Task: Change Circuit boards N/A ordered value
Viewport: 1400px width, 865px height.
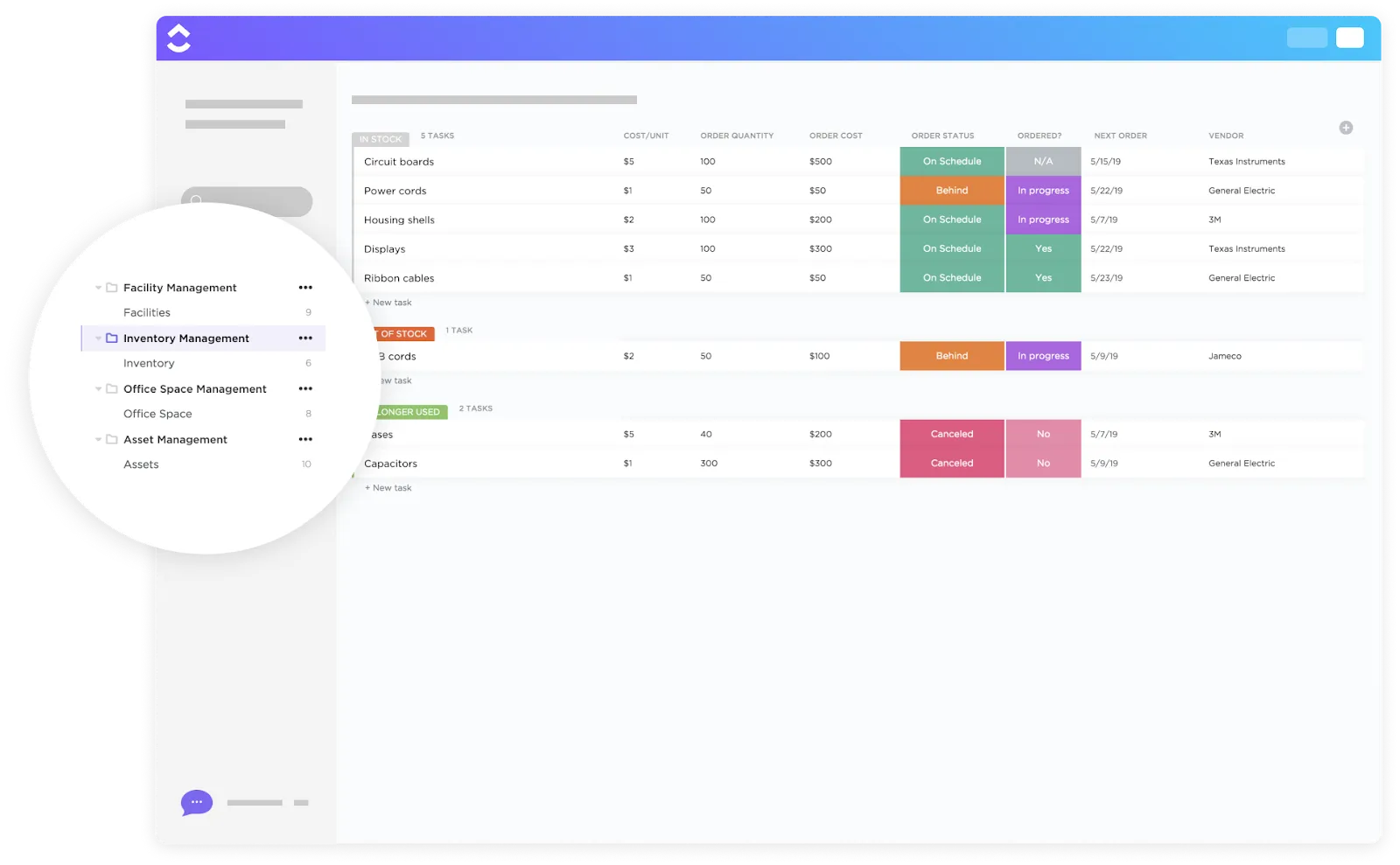Action: click(1043, 162)
